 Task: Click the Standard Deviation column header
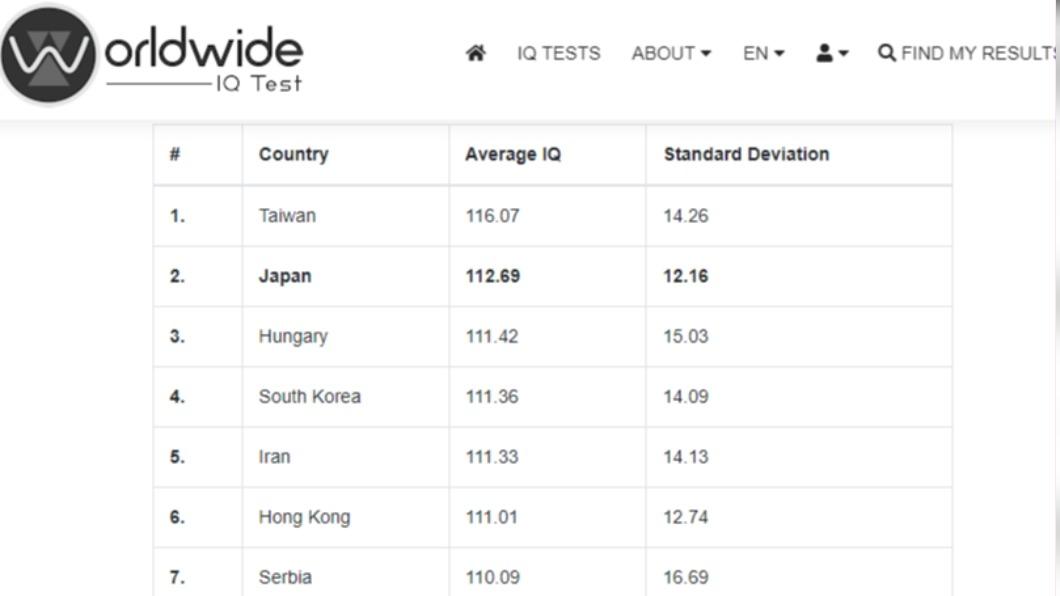(x=746, y=154)
